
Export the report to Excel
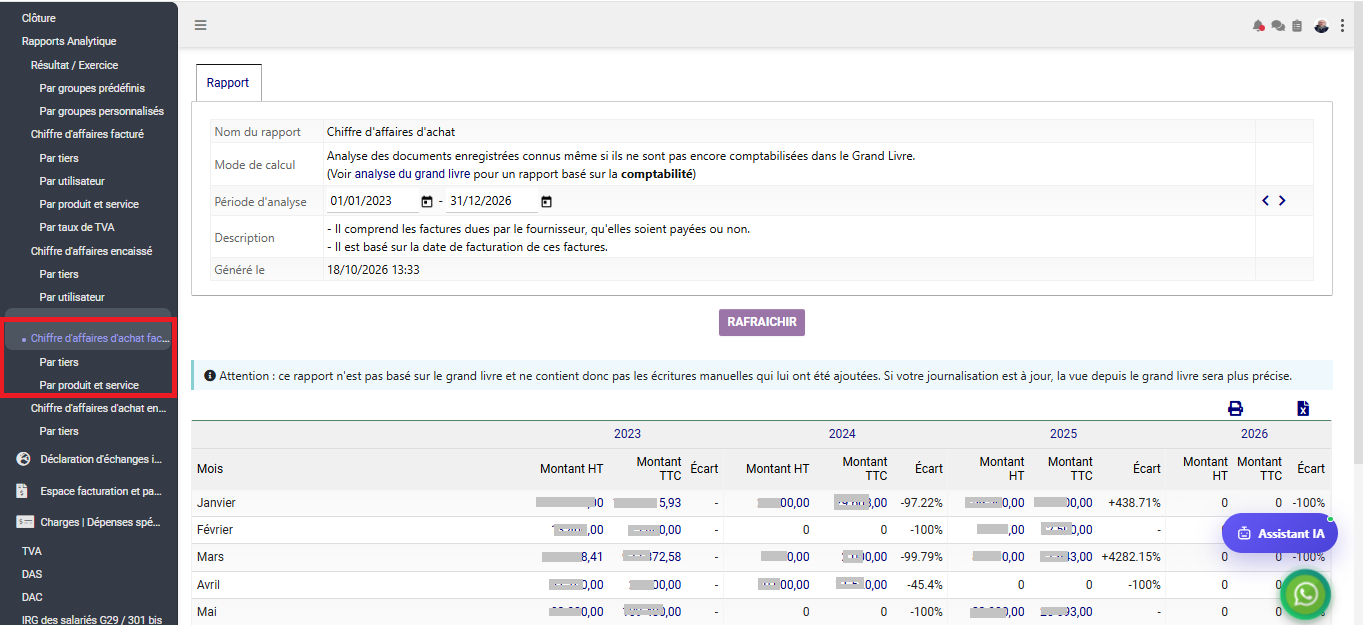click(1303, 408)
